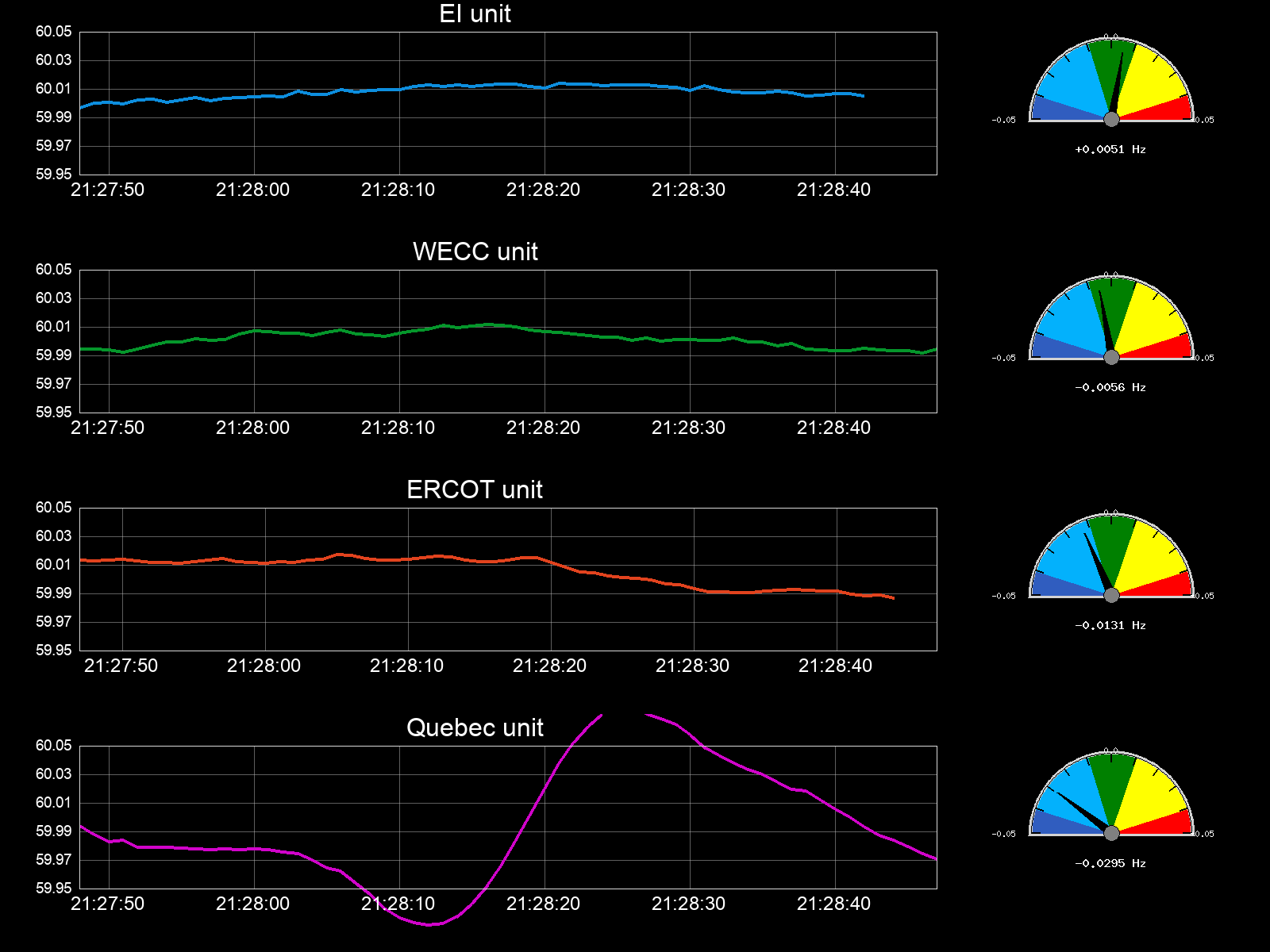This screenshot has width=1270, height=952.
Task: Click the gray hub of Quebec gauge
Action: 1111,833
